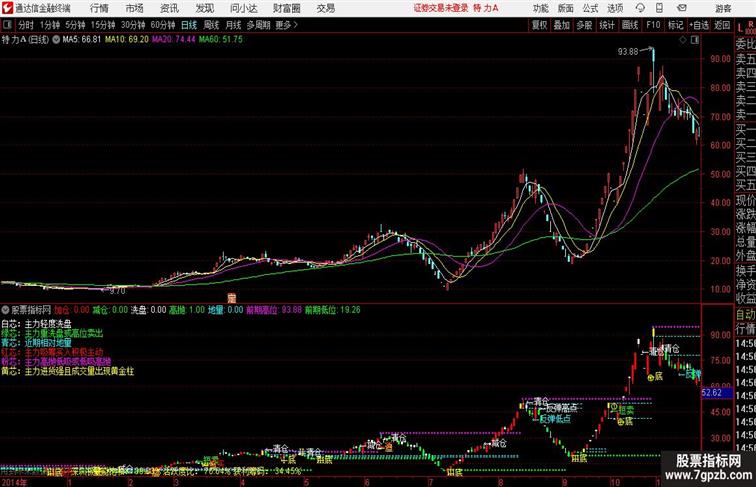Open the 功能 menu

click(541, 8)
